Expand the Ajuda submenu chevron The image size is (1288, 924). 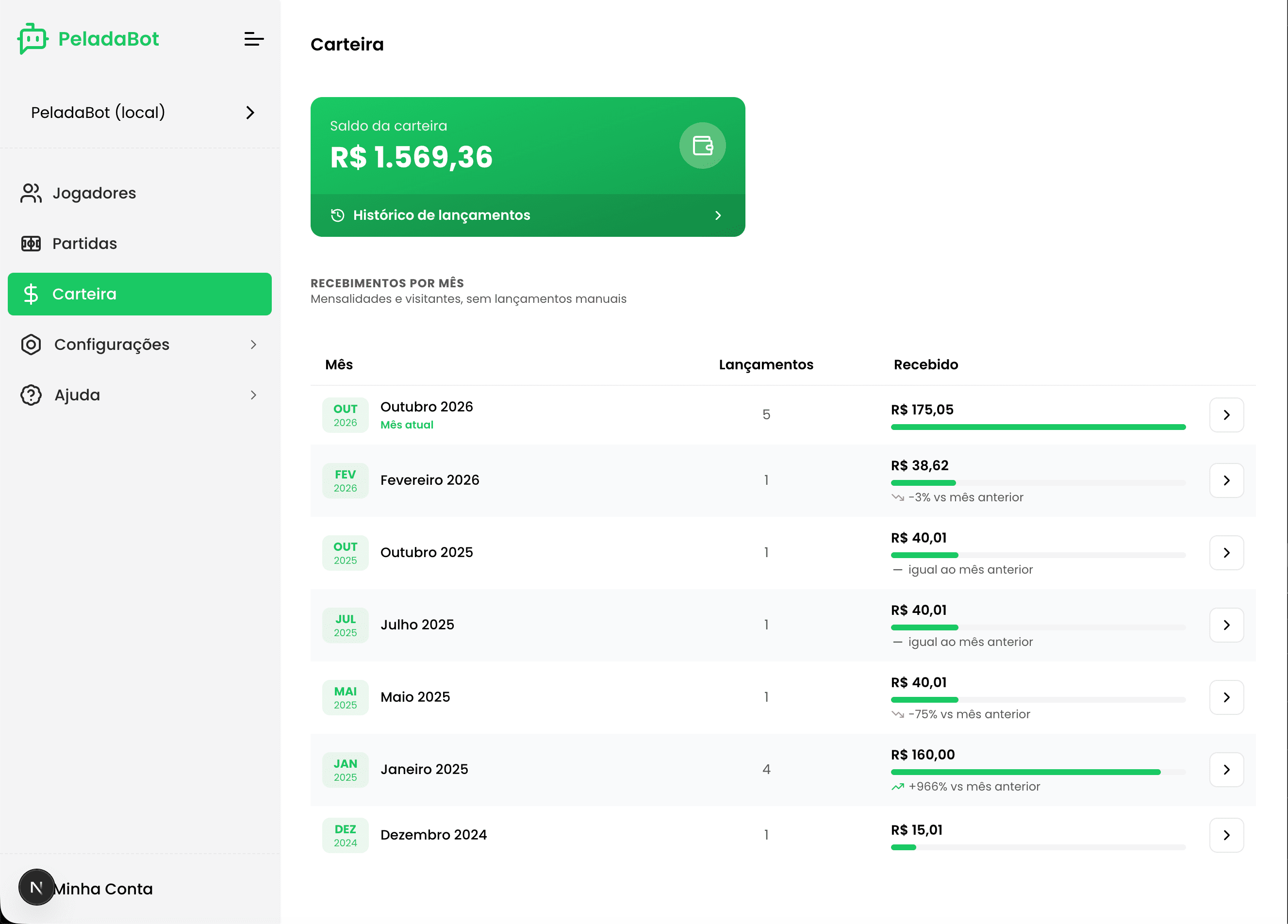(x=253, y=395)
